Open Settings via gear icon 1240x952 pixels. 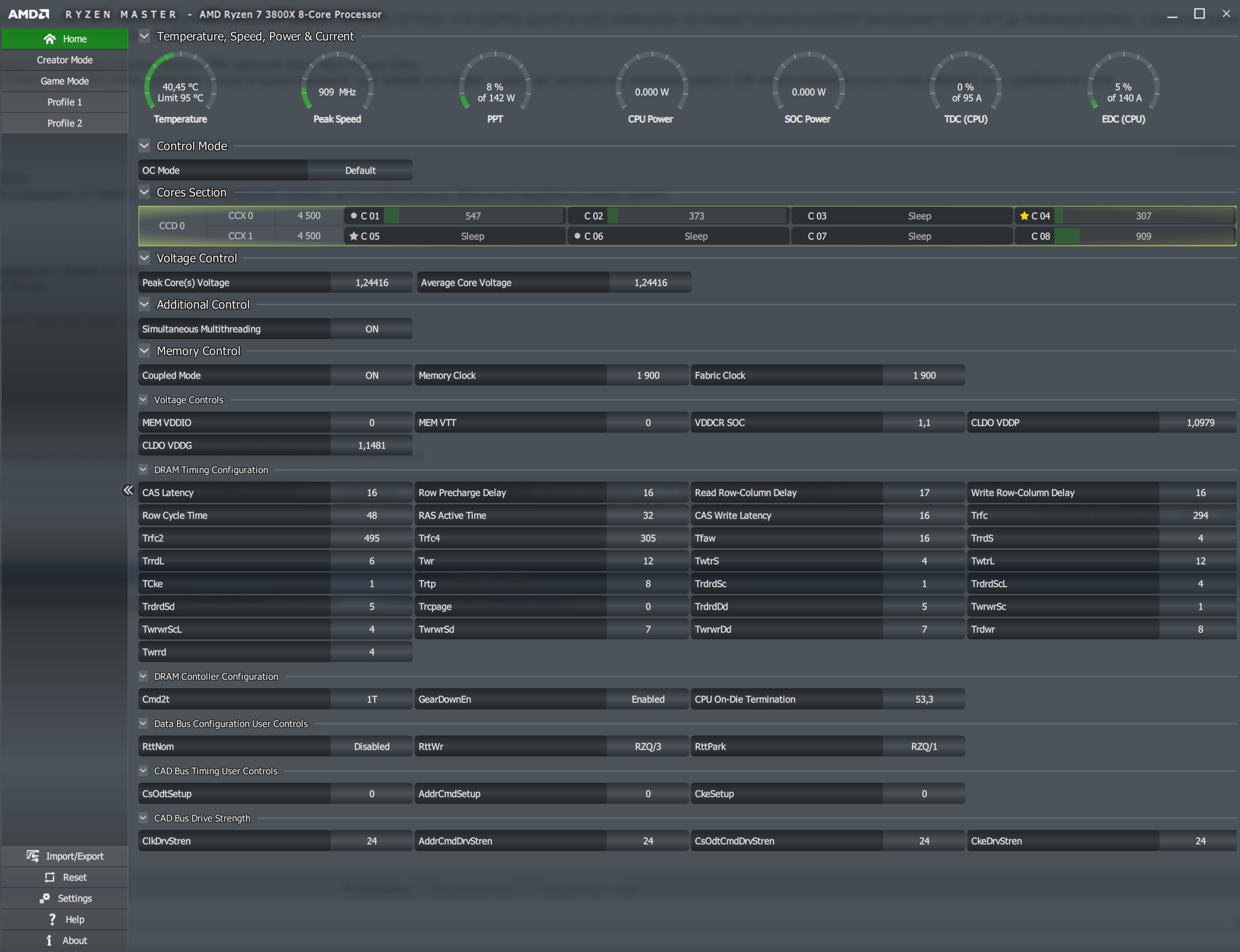pos(45,898)
